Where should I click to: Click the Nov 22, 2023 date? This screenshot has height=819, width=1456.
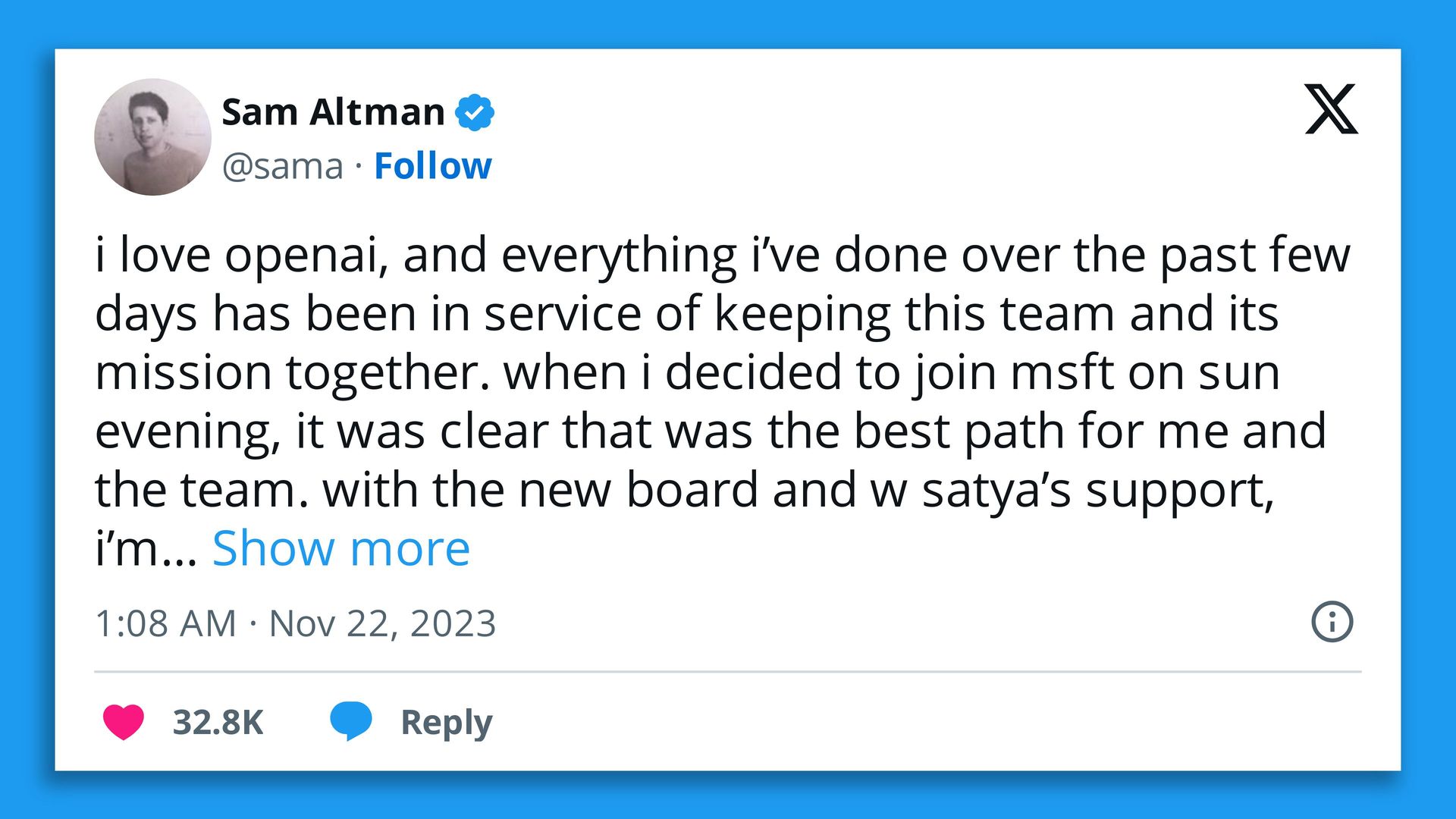[382, 623]
